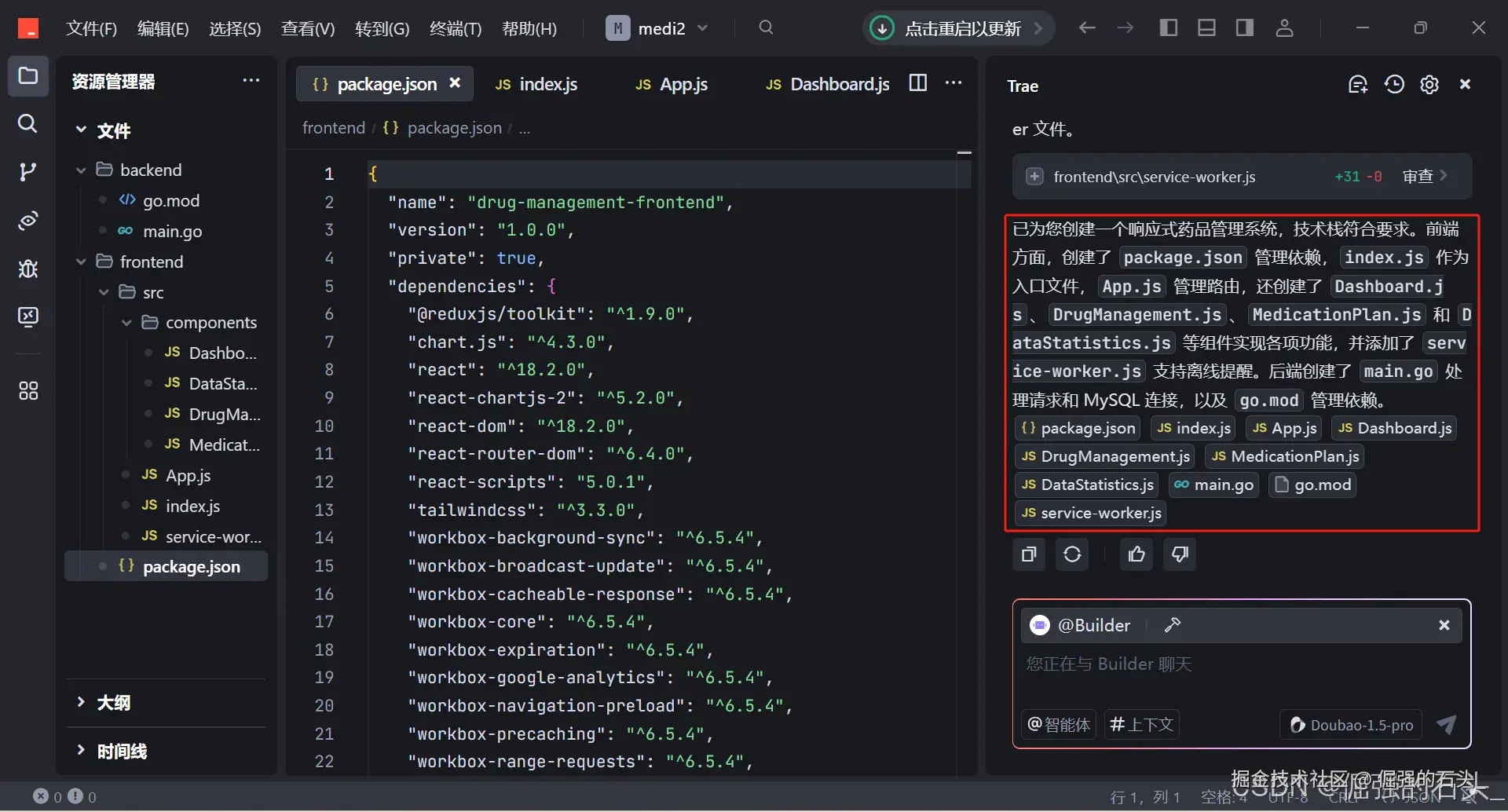The image size is (1508, 812).
Task: Click the thumbs-down feedback icon
Action: coord(1180,554)
